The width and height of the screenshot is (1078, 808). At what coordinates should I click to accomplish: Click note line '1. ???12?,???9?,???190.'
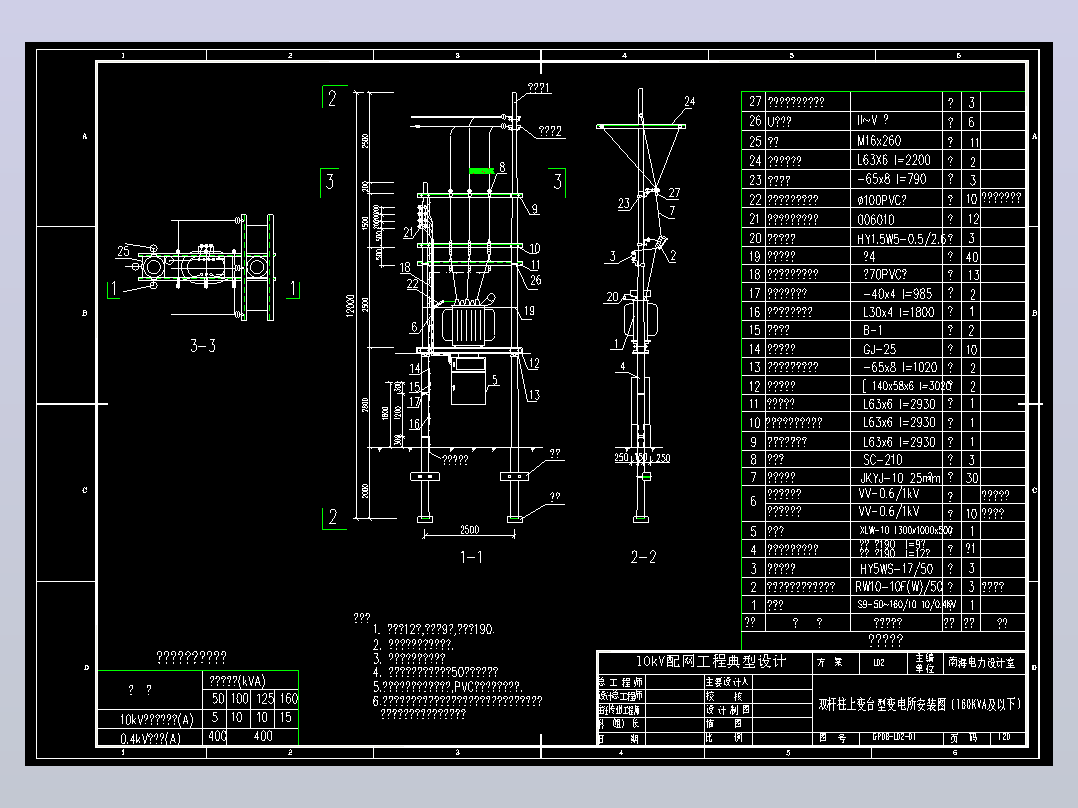(x=434, y=629)
